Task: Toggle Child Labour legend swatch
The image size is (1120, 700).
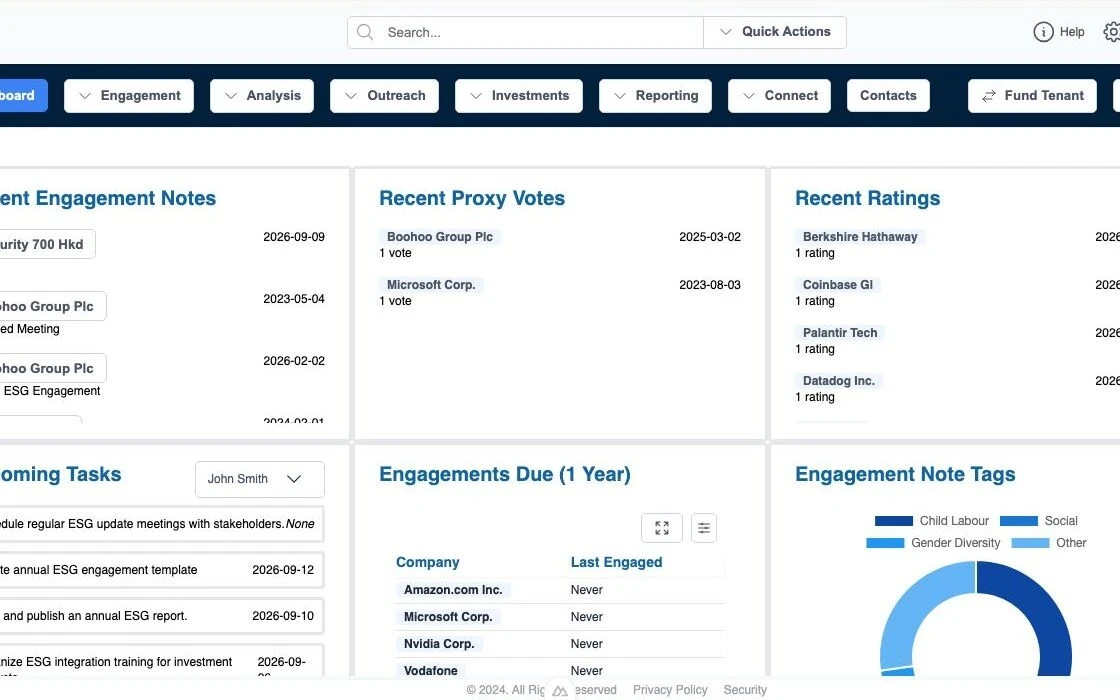Action: [894, 521]
